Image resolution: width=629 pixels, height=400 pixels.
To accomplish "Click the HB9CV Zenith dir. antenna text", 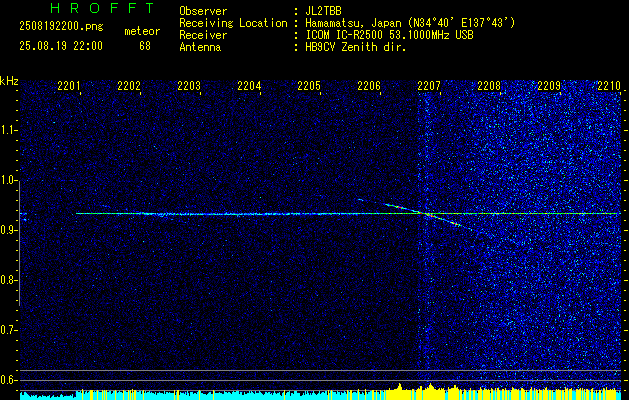I will (356, 47).
